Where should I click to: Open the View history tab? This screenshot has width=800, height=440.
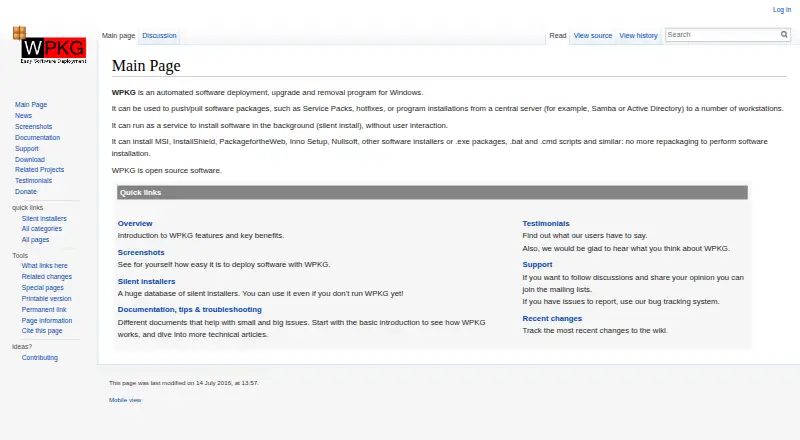[638, 36]
